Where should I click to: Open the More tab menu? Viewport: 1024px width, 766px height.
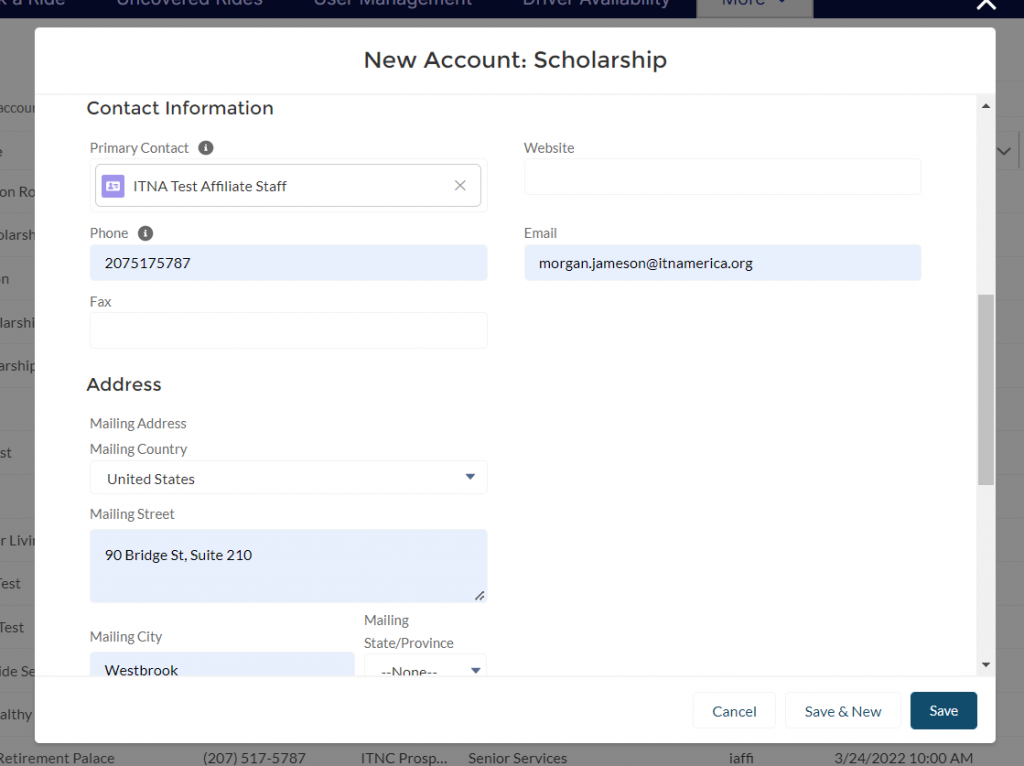coord(754,4)
